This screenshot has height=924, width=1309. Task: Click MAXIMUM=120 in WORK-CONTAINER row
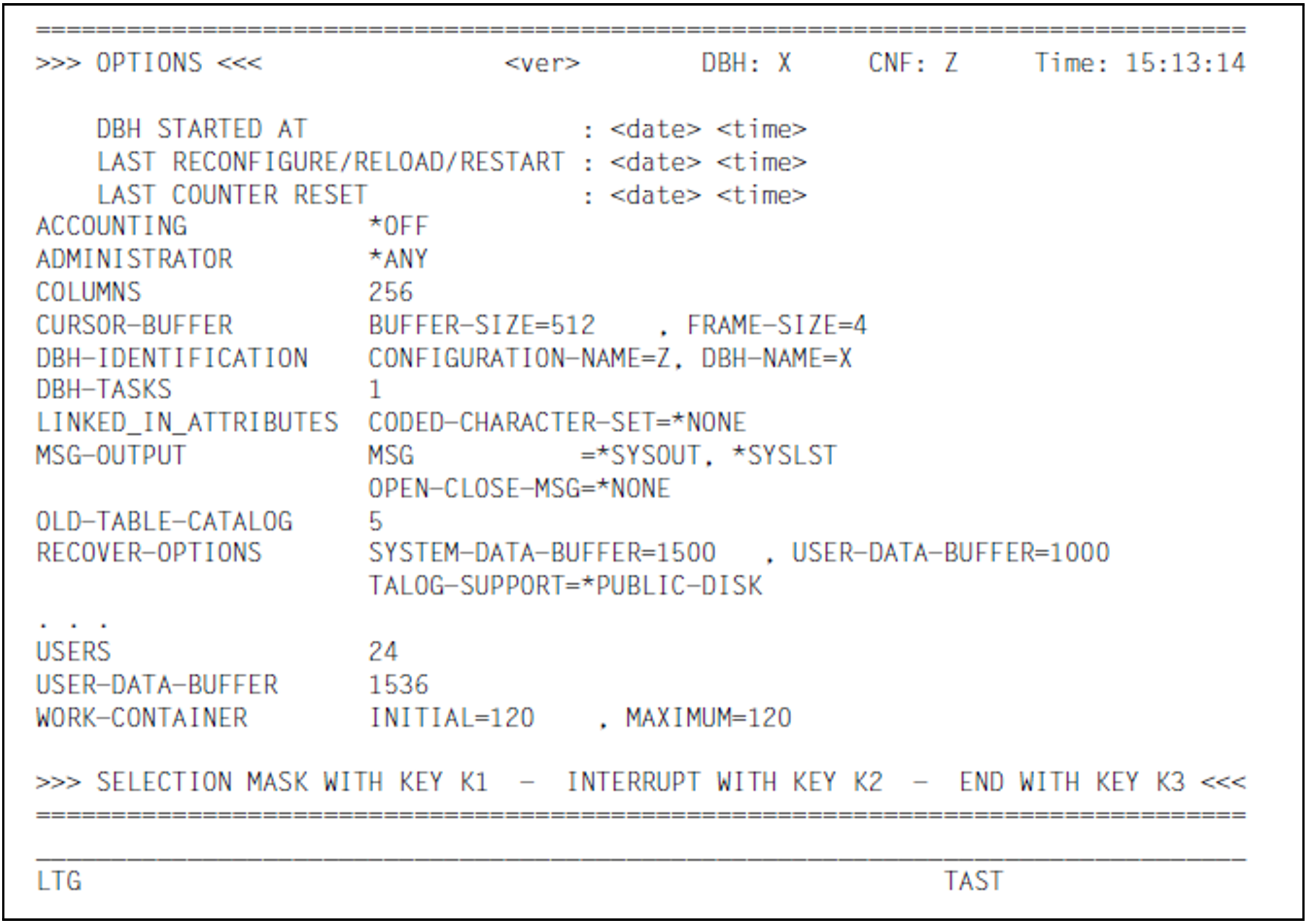pos(708,718)
